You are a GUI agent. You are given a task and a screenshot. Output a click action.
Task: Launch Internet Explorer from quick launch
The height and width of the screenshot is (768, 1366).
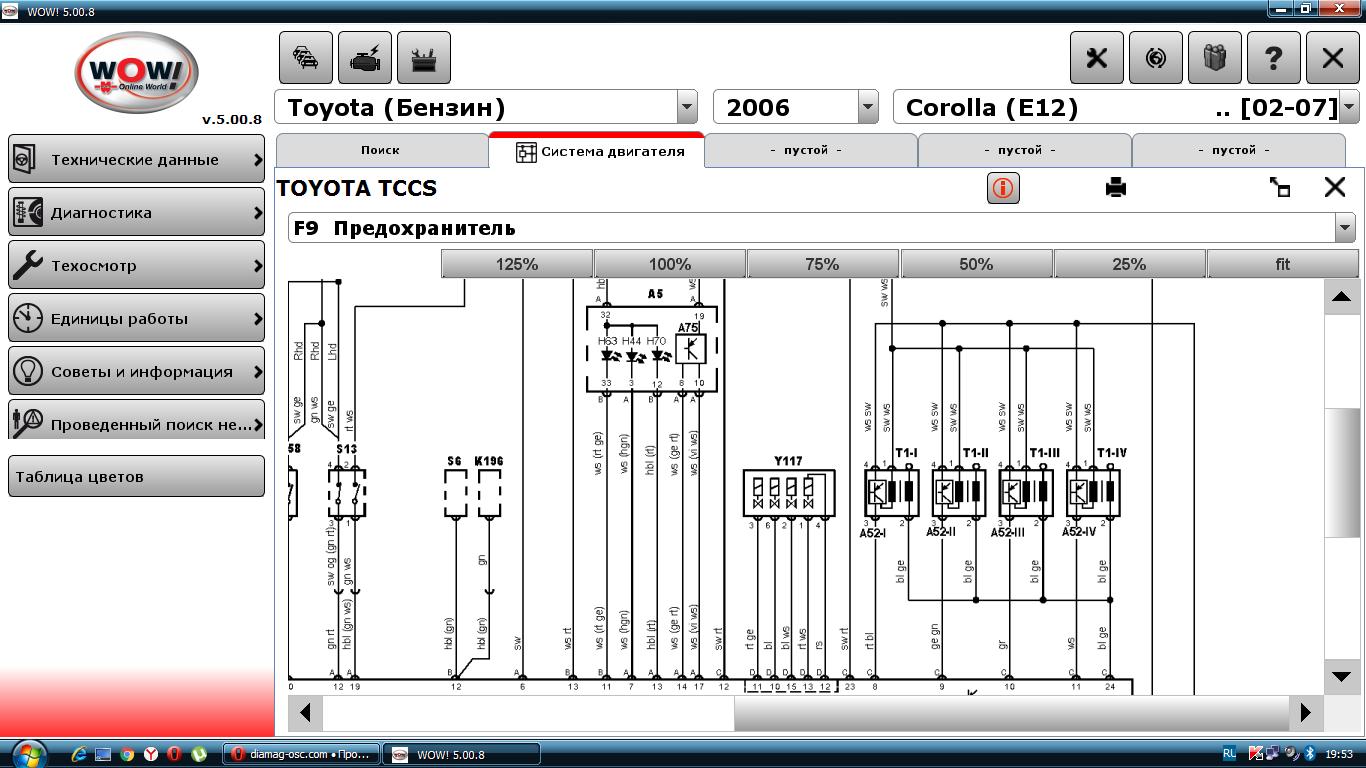(x=78, y=754)
